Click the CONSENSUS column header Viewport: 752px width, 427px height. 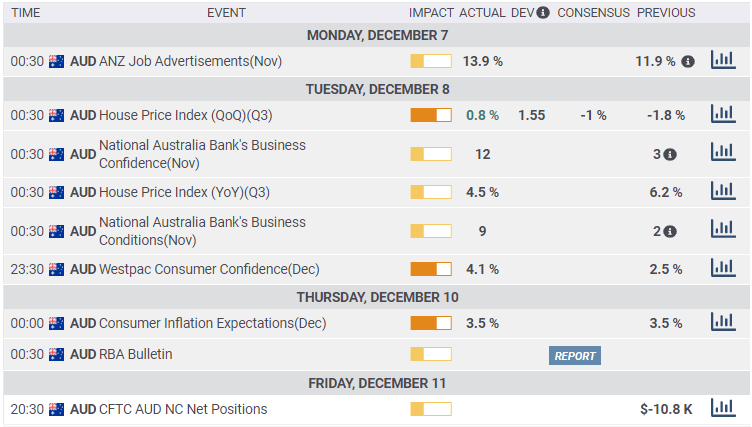coord(593,13)
